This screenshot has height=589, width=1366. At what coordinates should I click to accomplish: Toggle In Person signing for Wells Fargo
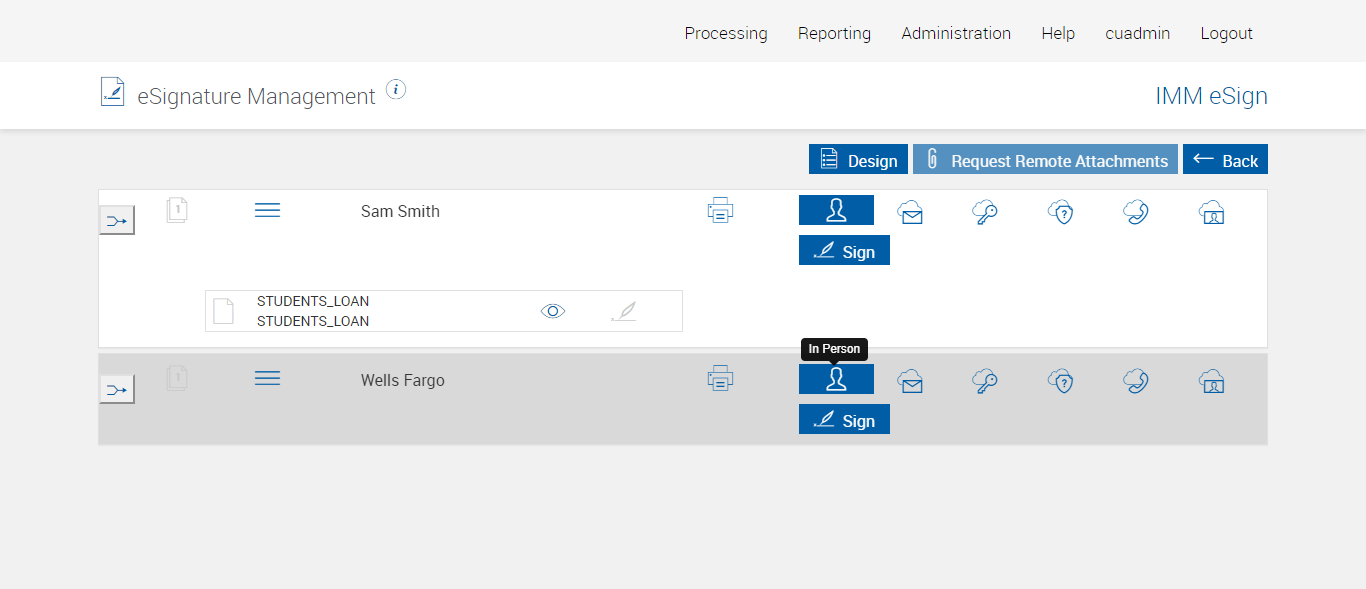[836, 379]
